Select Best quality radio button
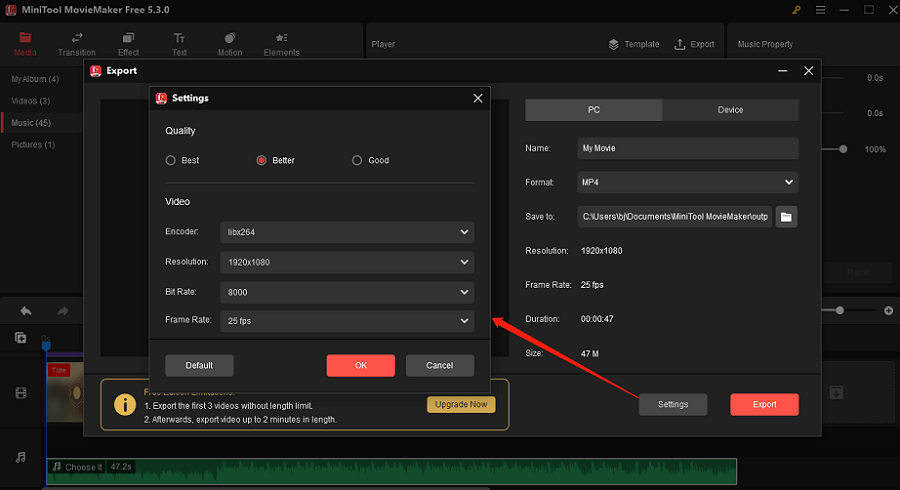Image resolution: width=900 pixels, height=490 pixels. coord(170,160)
